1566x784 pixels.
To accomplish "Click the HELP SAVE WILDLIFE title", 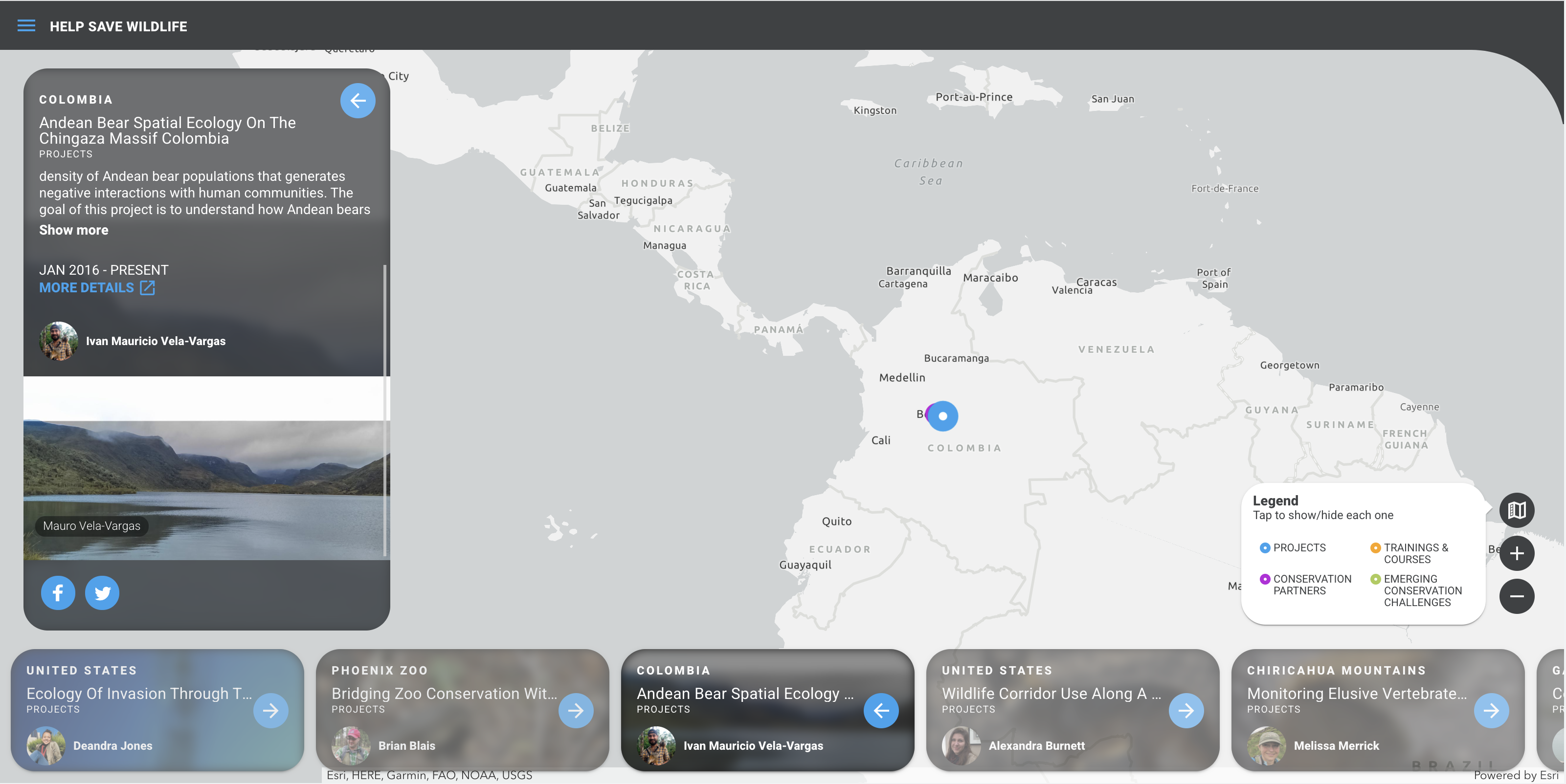I will click(118, 26).
